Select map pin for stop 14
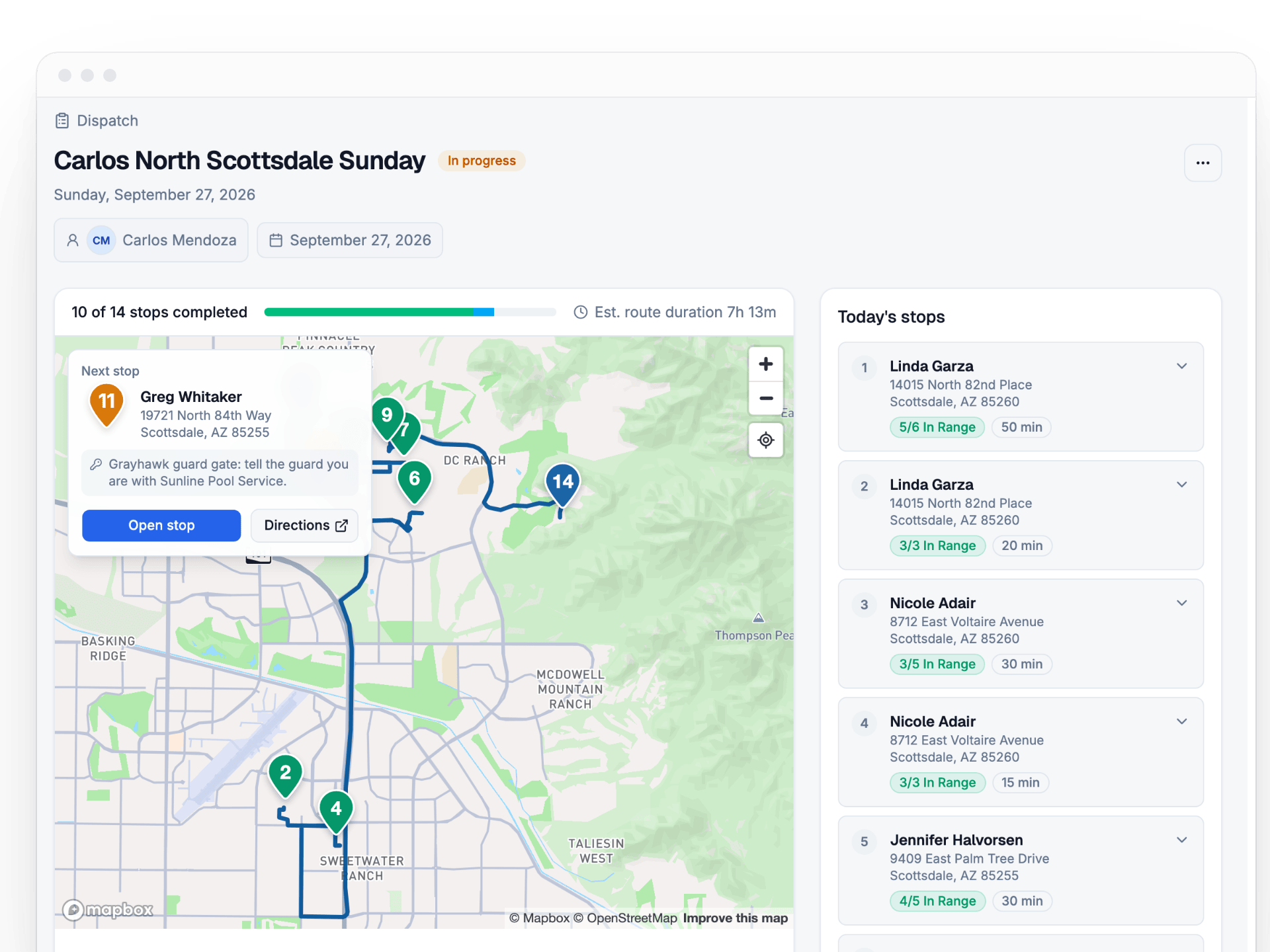 pyautogui.click(x=563, y=485)
